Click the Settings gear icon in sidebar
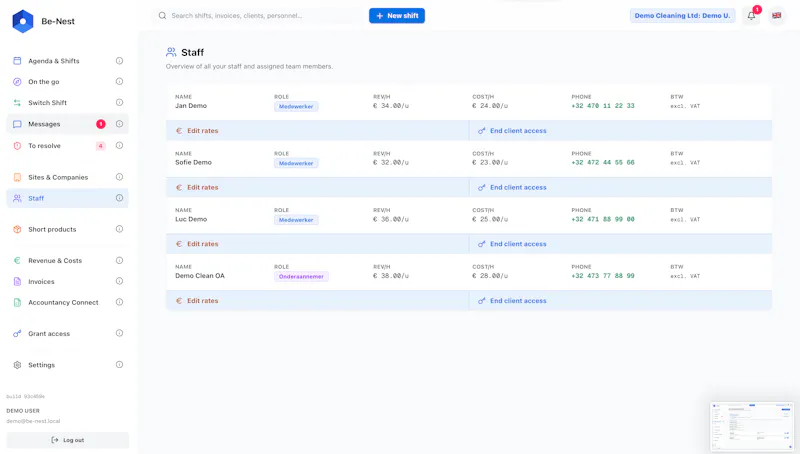The height and width of the screenshot is (454, 800). coord(17,365)
